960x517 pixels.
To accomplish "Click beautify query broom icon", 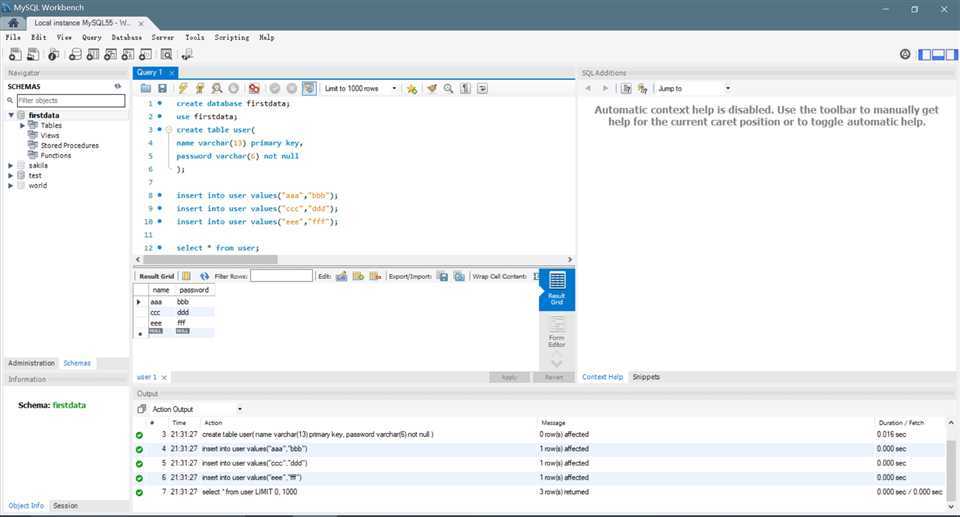I will (x=432, y=88).
